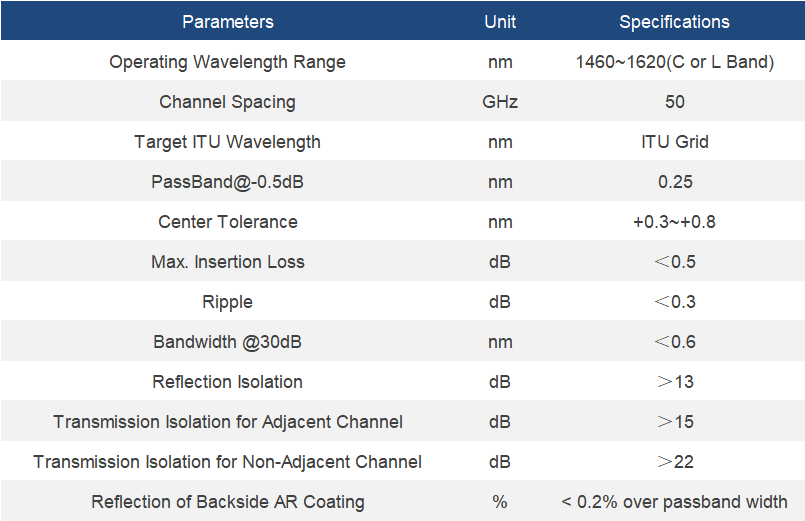The image size is (805, 521).
Task: Click the Parameters column header
Action: 227,21
